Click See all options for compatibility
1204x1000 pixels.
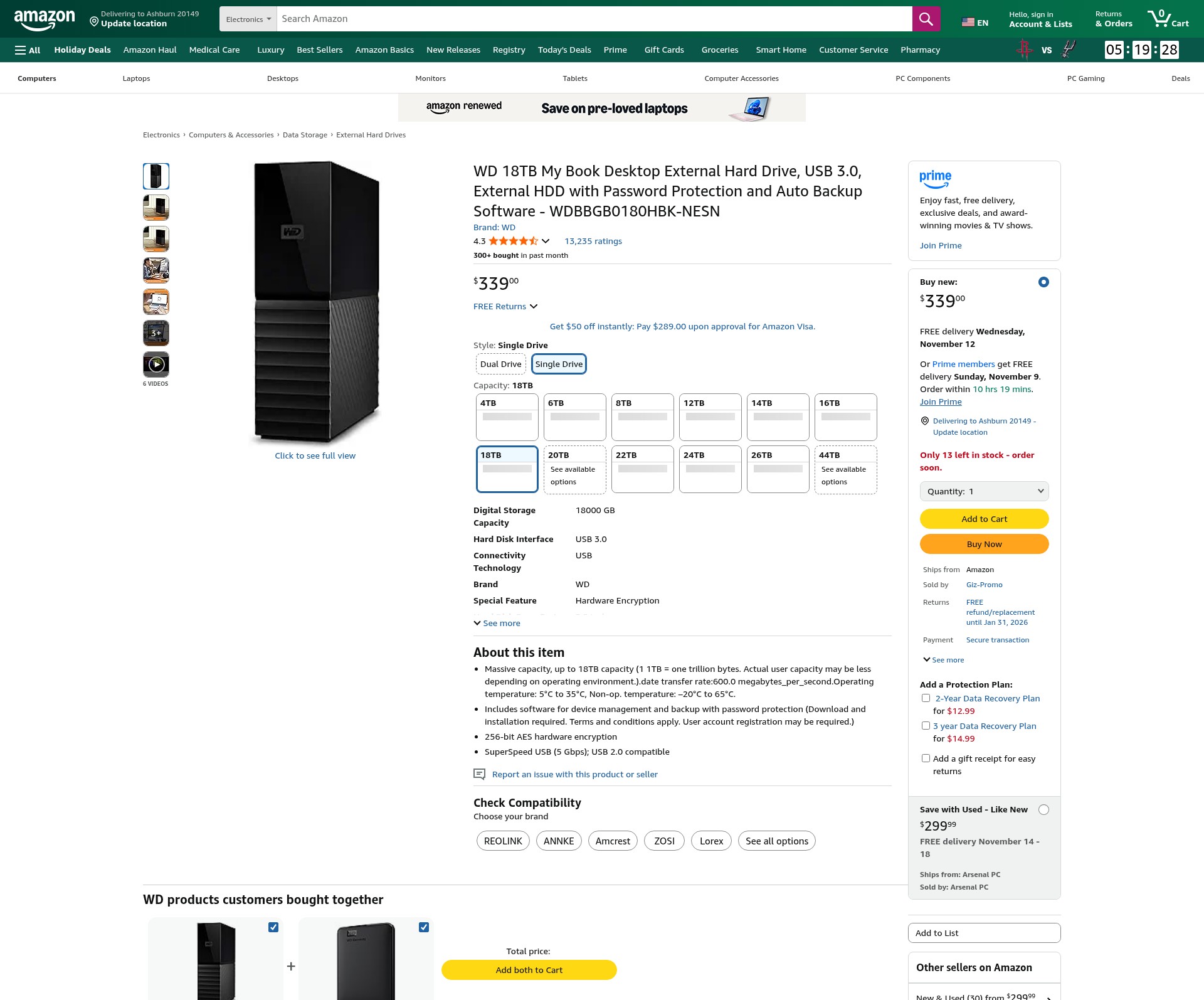(x=777, y=841)
